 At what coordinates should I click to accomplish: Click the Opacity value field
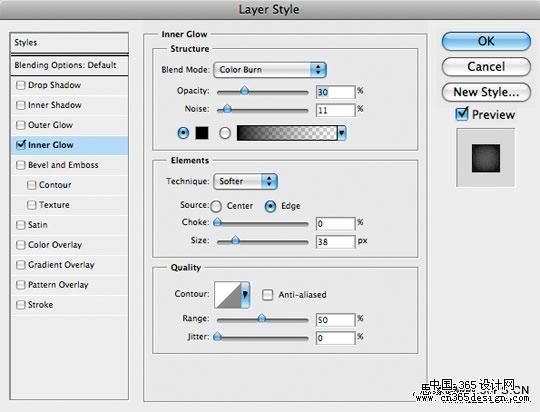(x=335, y=92)
